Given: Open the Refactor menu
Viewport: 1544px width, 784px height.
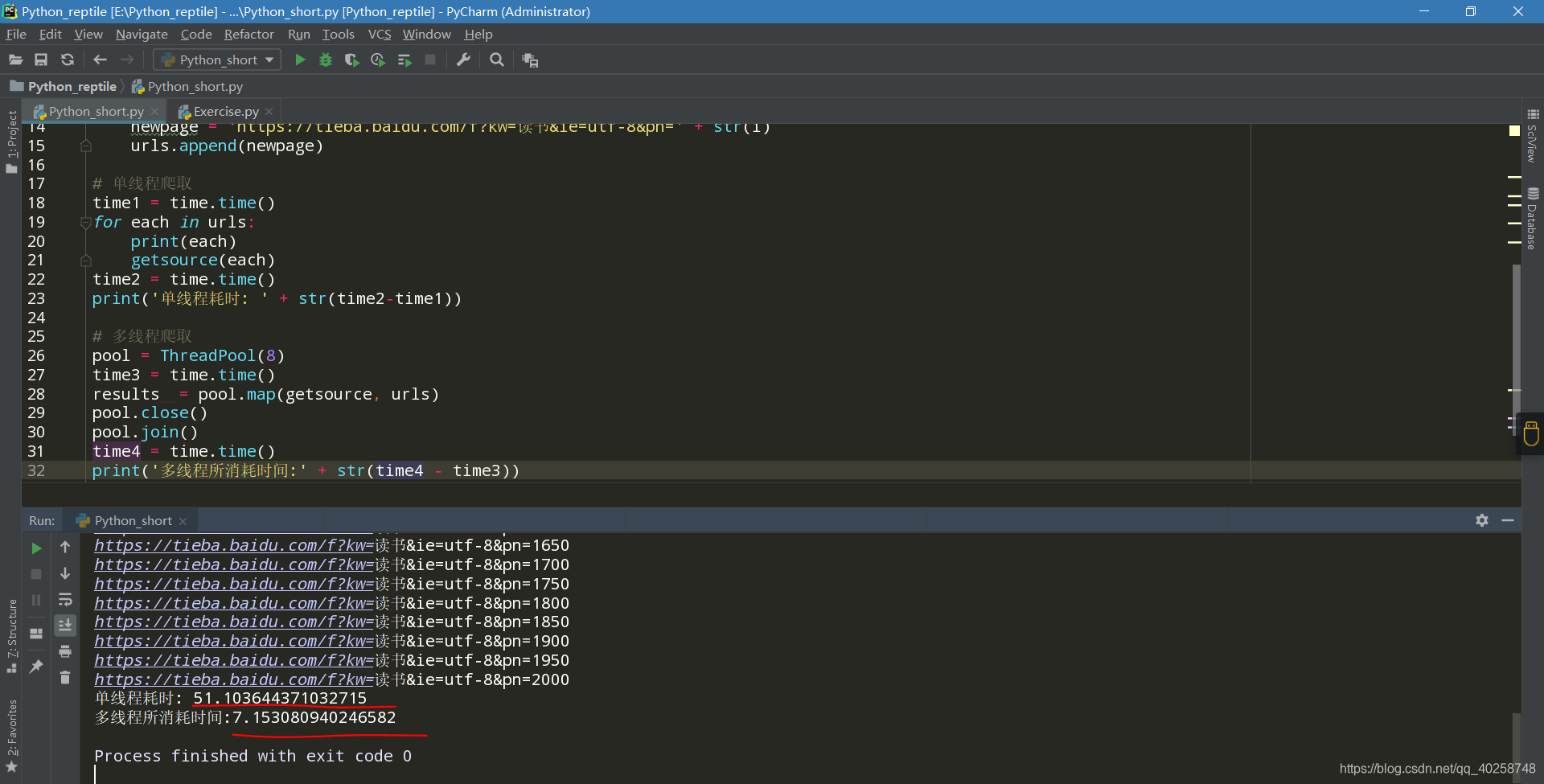Looking at the screenshot, I should 248,34.
